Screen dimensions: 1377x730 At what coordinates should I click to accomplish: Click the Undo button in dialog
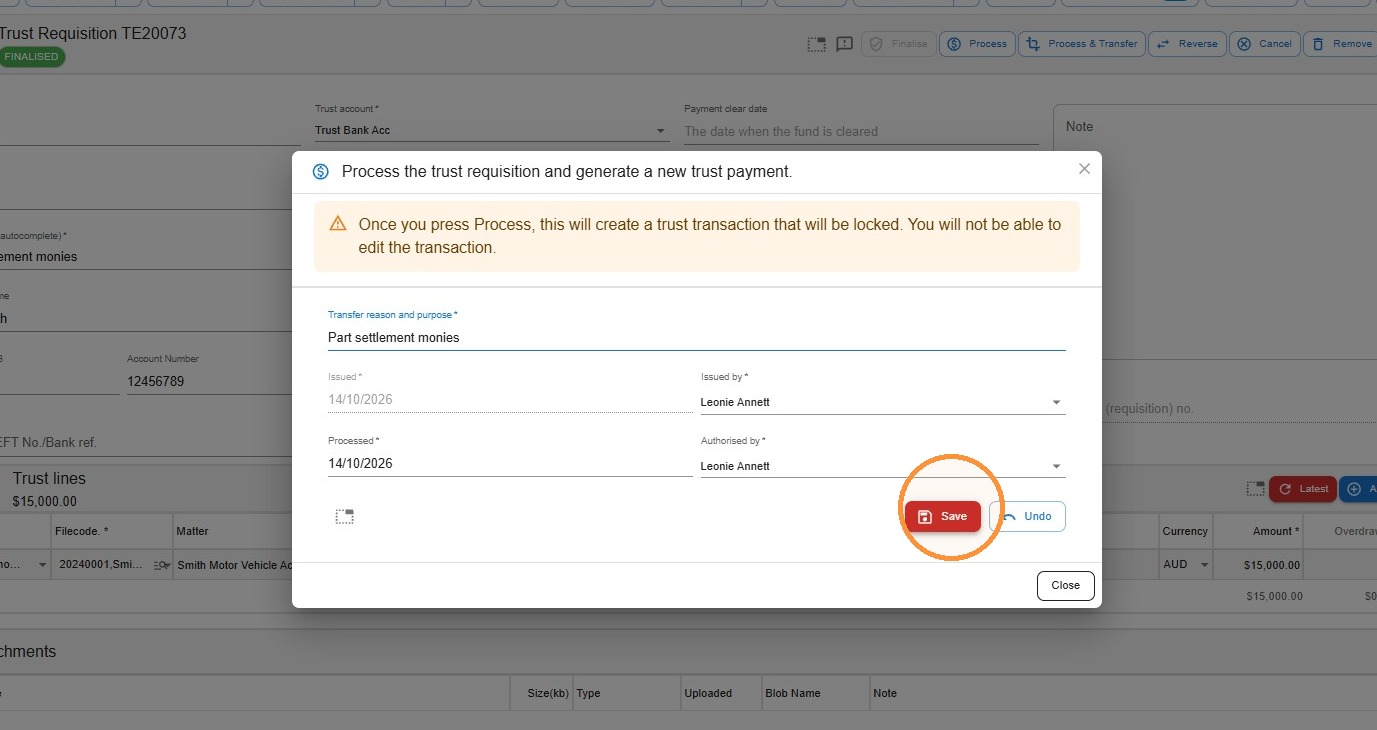[1027, 516]
